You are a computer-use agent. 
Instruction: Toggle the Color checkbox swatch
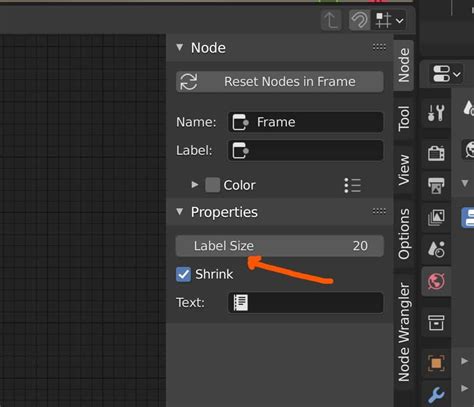[212, 185]
